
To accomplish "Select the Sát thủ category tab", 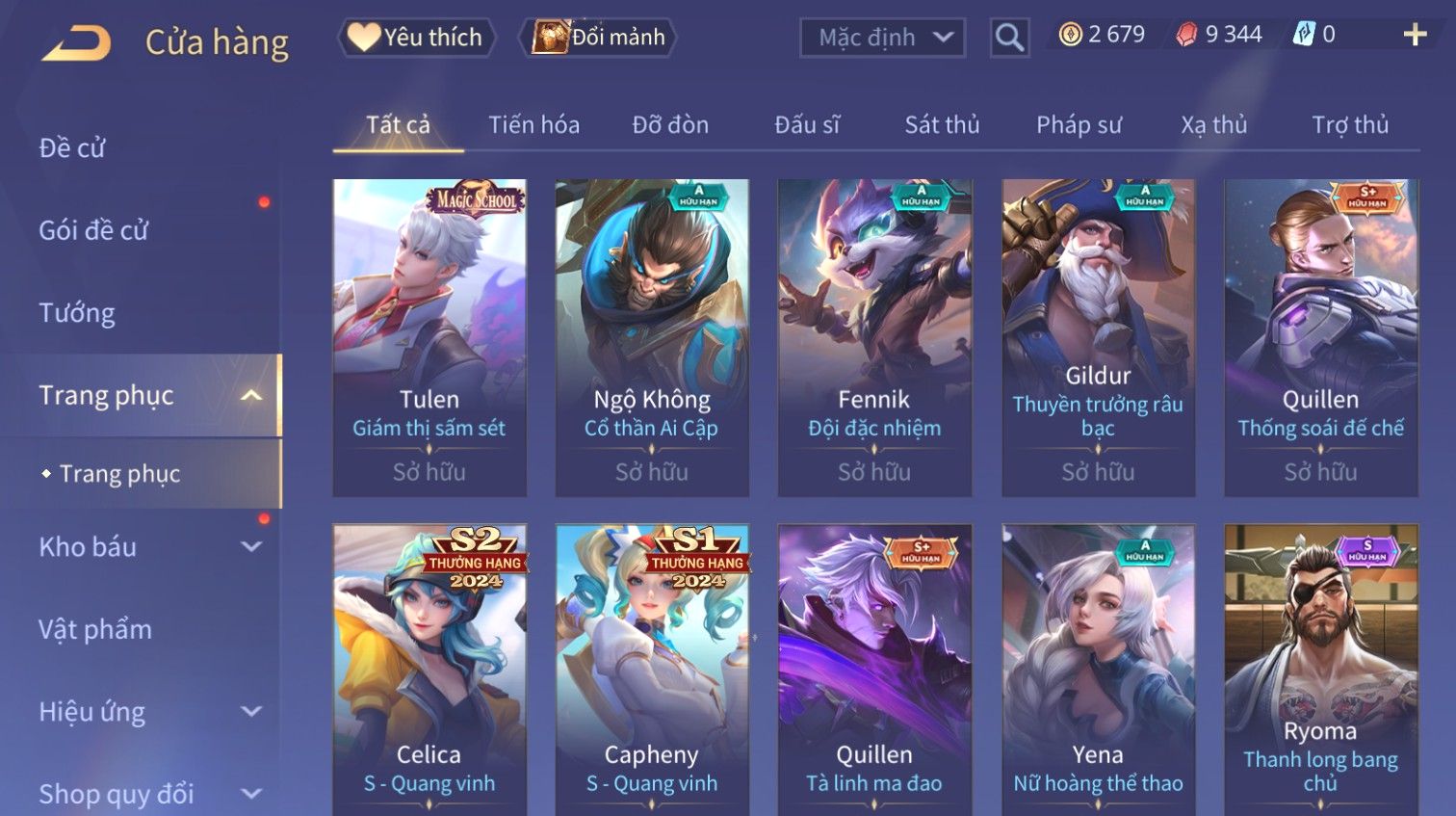I will [x=942, y=124].
